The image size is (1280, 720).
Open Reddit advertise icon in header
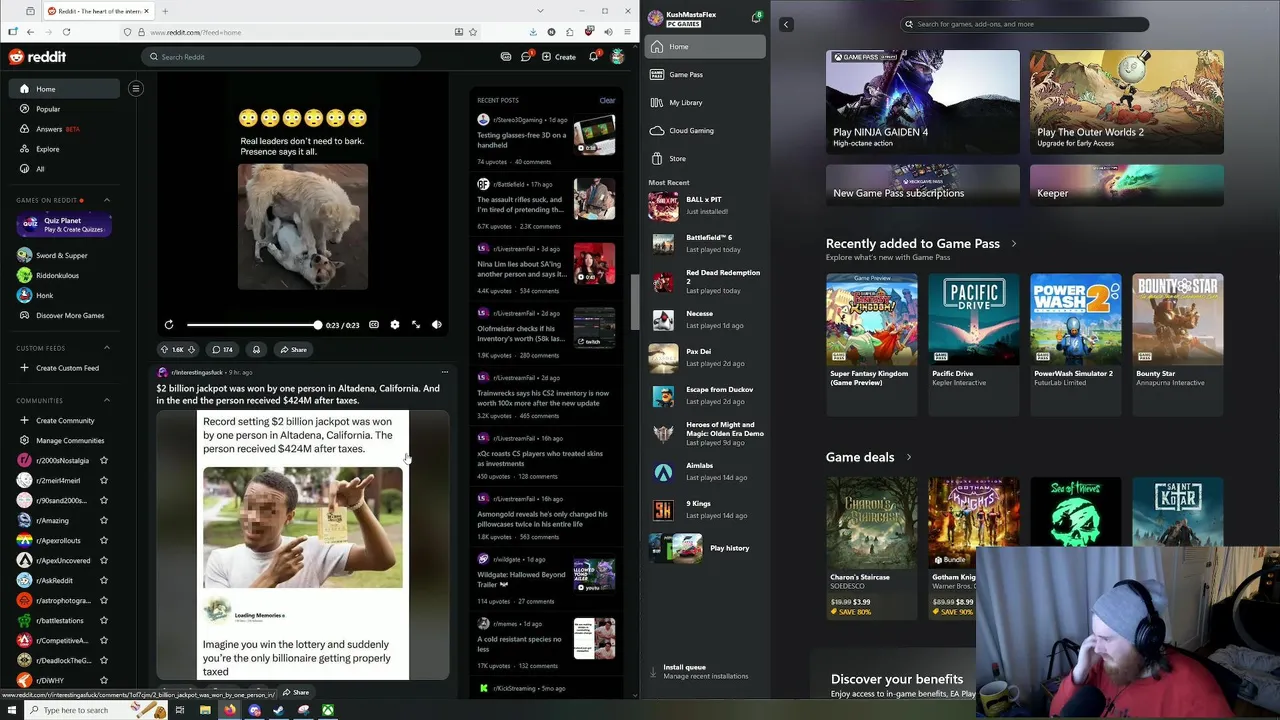(506, 57)
